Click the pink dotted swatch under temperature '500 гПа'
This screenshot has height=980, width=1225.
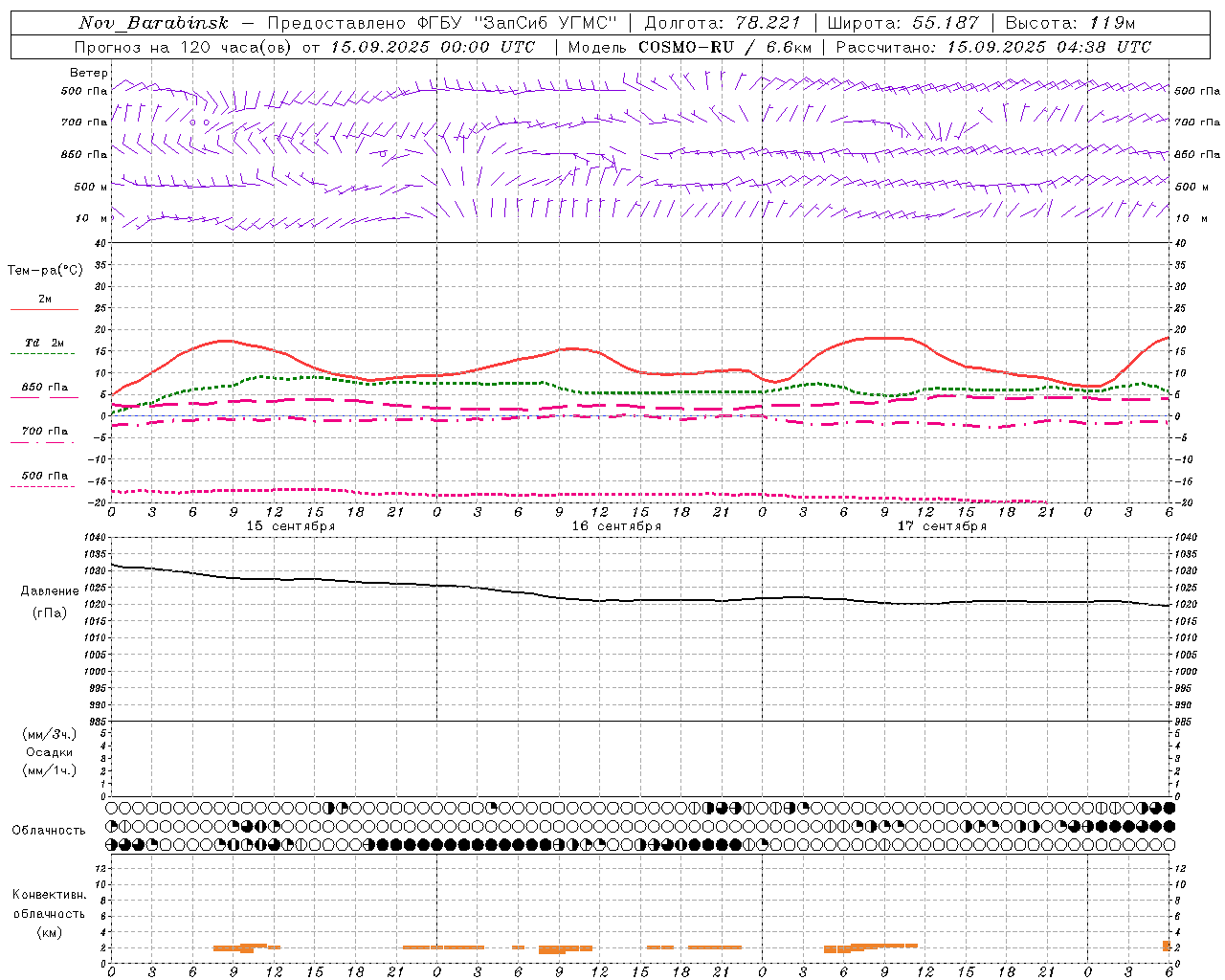coord(42,486)
